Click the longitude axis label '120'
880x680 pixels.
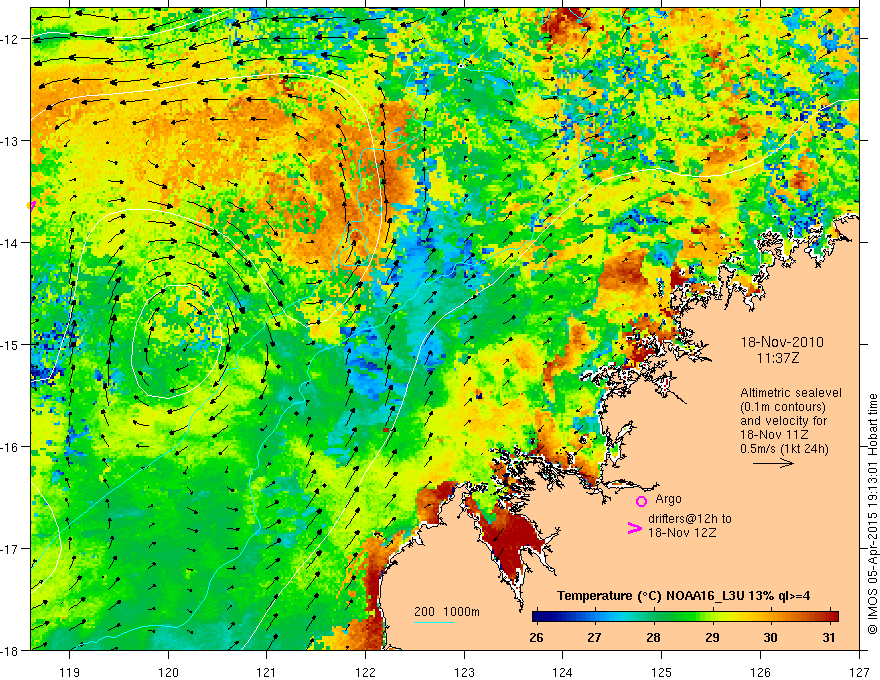click(168, 672)
